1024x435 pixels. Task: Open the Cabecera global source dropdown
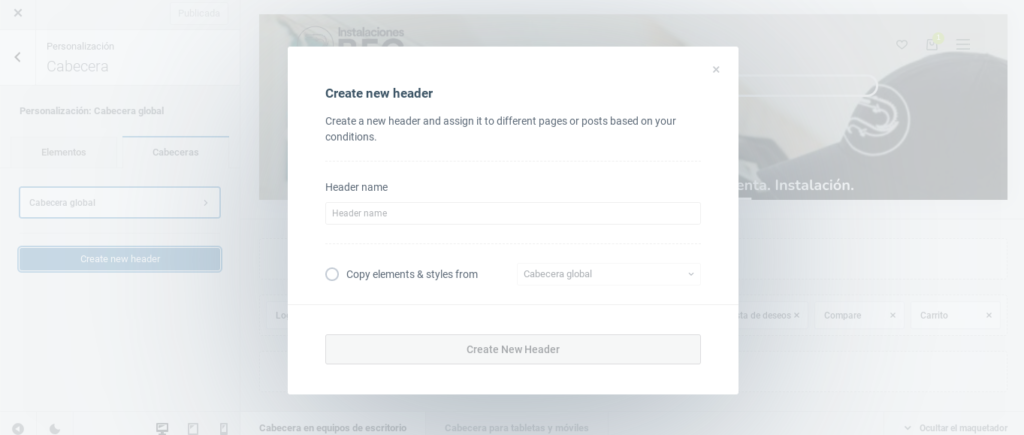click(x=609, y=274)
